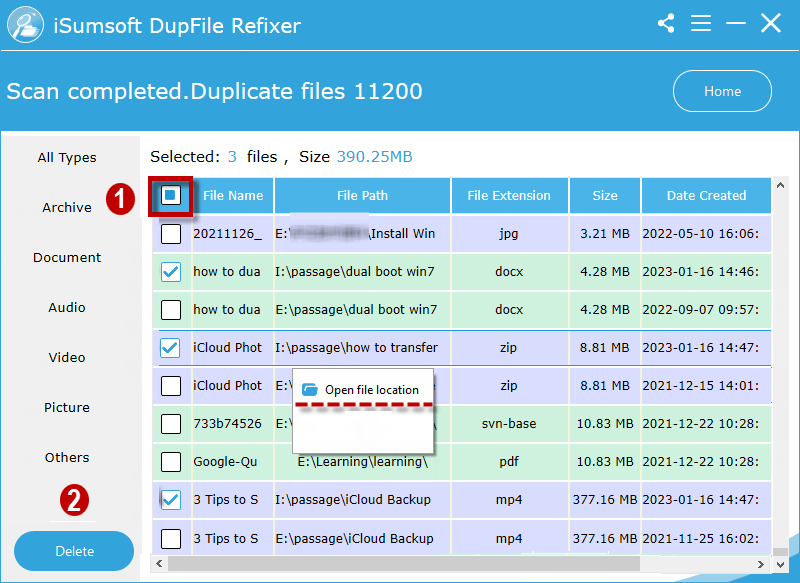Close the DupFile Refixer window

pyautogui.click(x=770, y=23)
